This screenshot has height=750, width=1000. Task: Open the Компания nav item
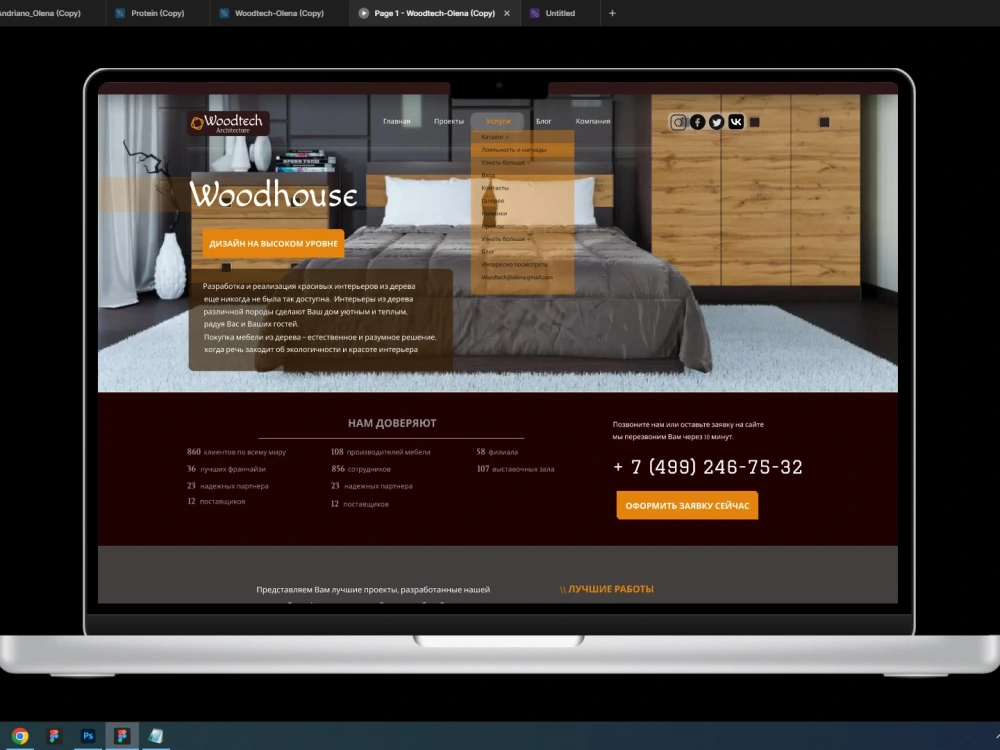(x=593, y=121)
